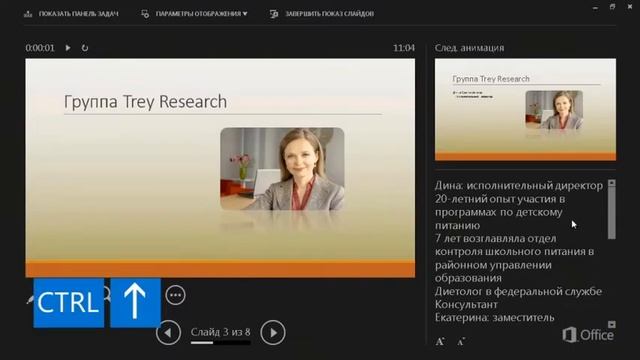Click the elapsed time 0:00:01

pyautogui.click(x=40, y=48)
